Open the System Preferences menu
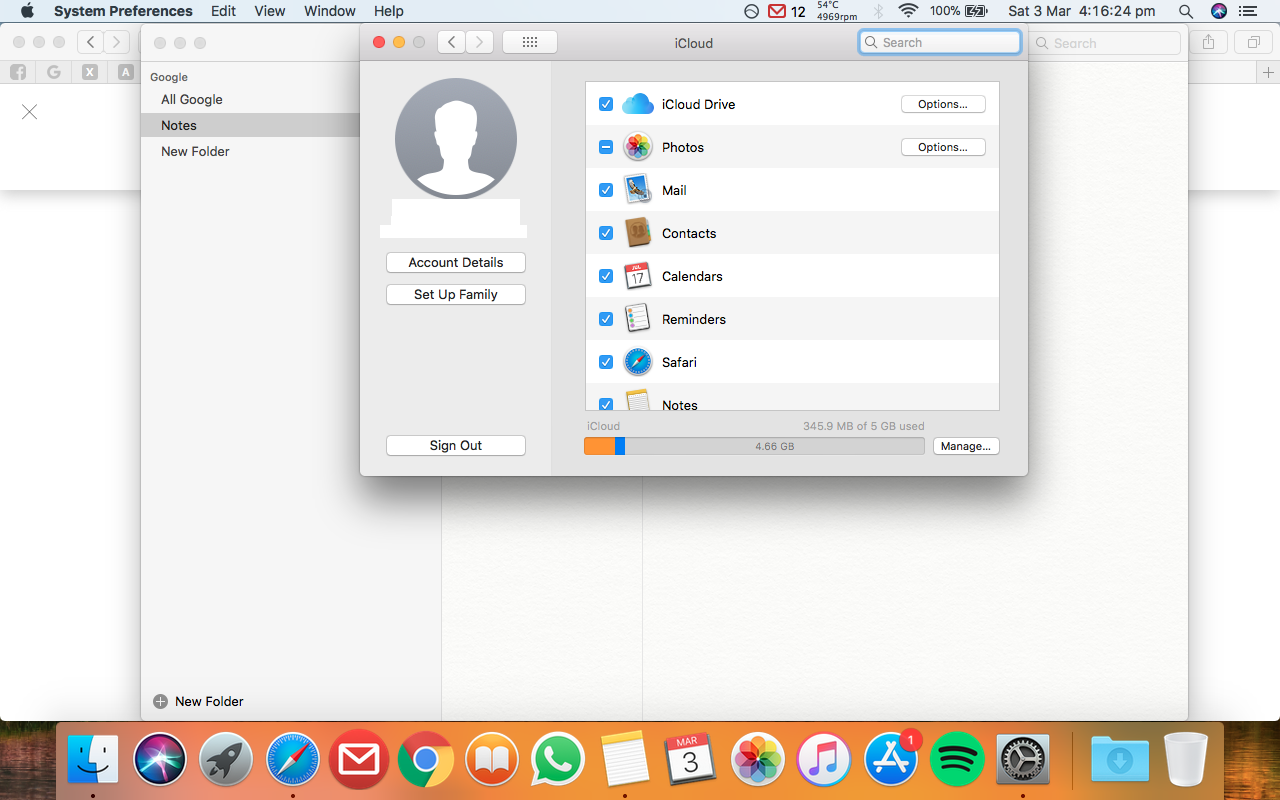 (123, 11)
